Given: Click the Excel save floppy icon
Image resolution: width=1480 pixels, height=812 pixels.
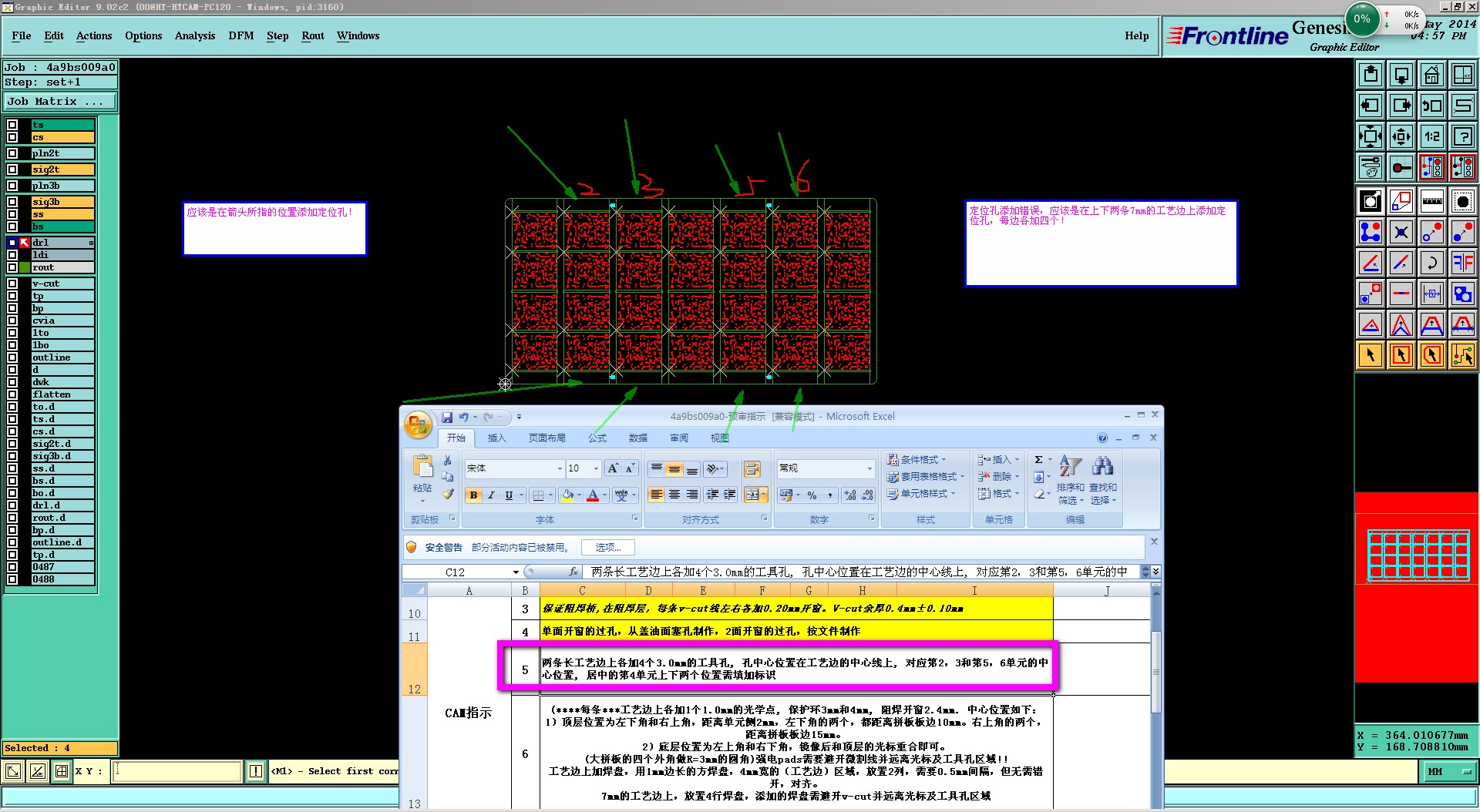Looking at the screenshot, I should [x=447, y=417].
